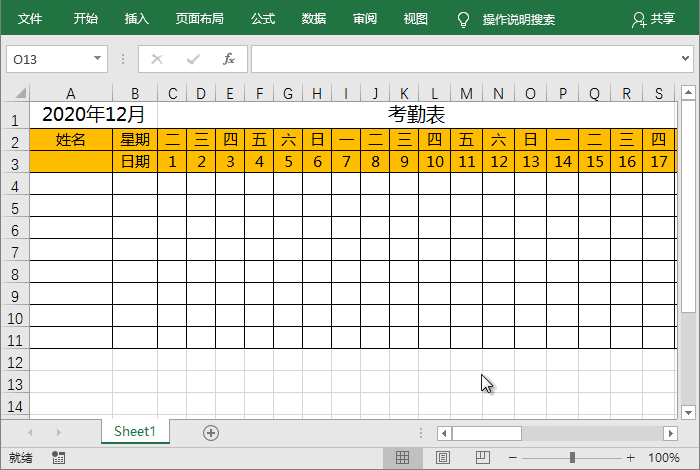This screenshot has height=470, width=700.
Task: Expand the Name Box dropdown arrow
Action: [x=97, y=58]
